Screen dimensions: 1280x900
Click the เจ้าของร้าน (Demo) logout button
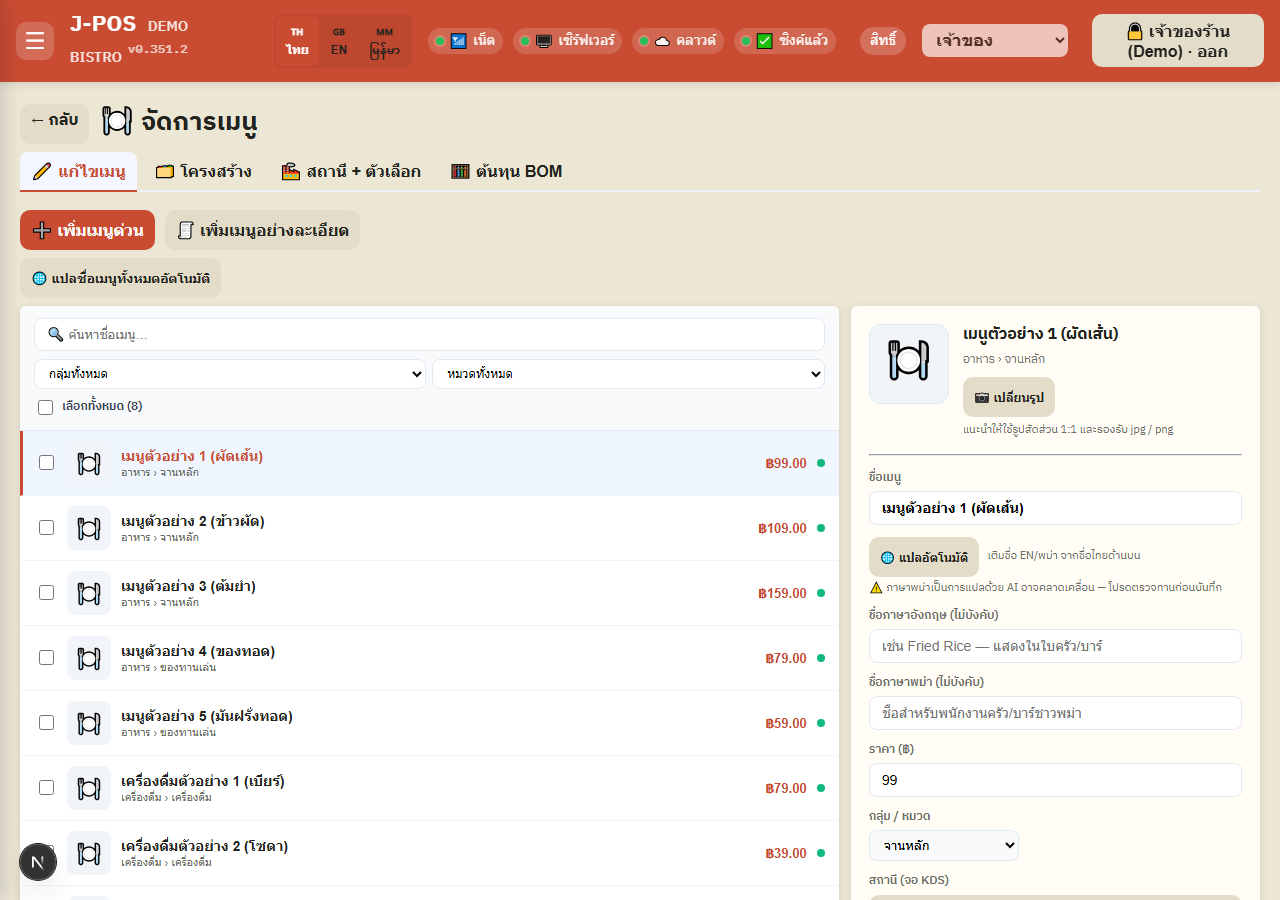click(1178, 41)
